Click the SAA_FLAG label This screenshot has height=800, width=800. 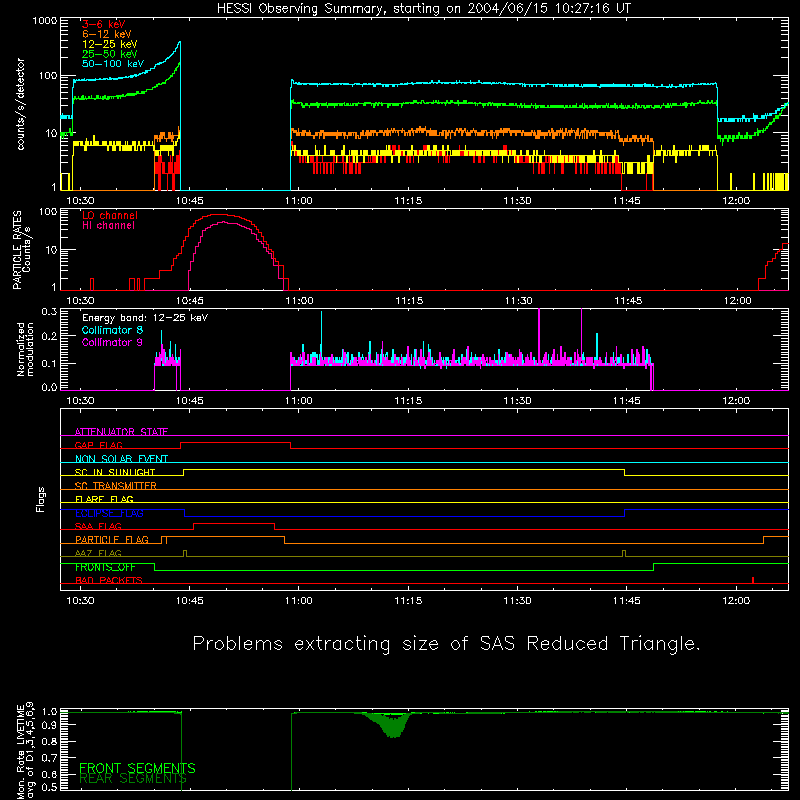tap(98, 526)
